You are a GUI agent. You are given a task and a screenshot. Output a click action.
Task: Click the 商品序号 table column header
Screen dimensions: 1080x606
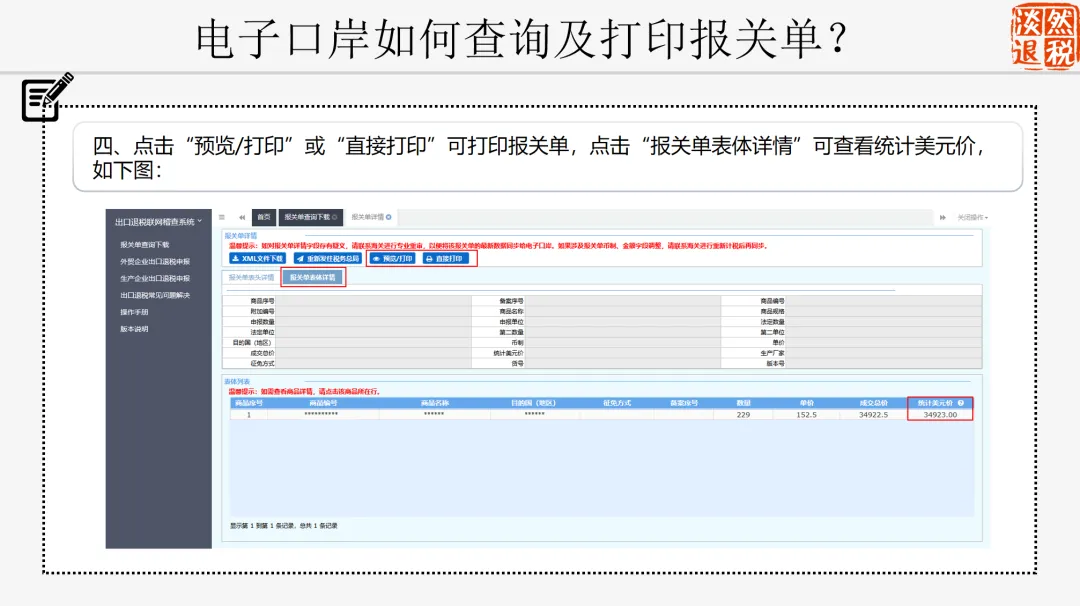coord(249,403)
